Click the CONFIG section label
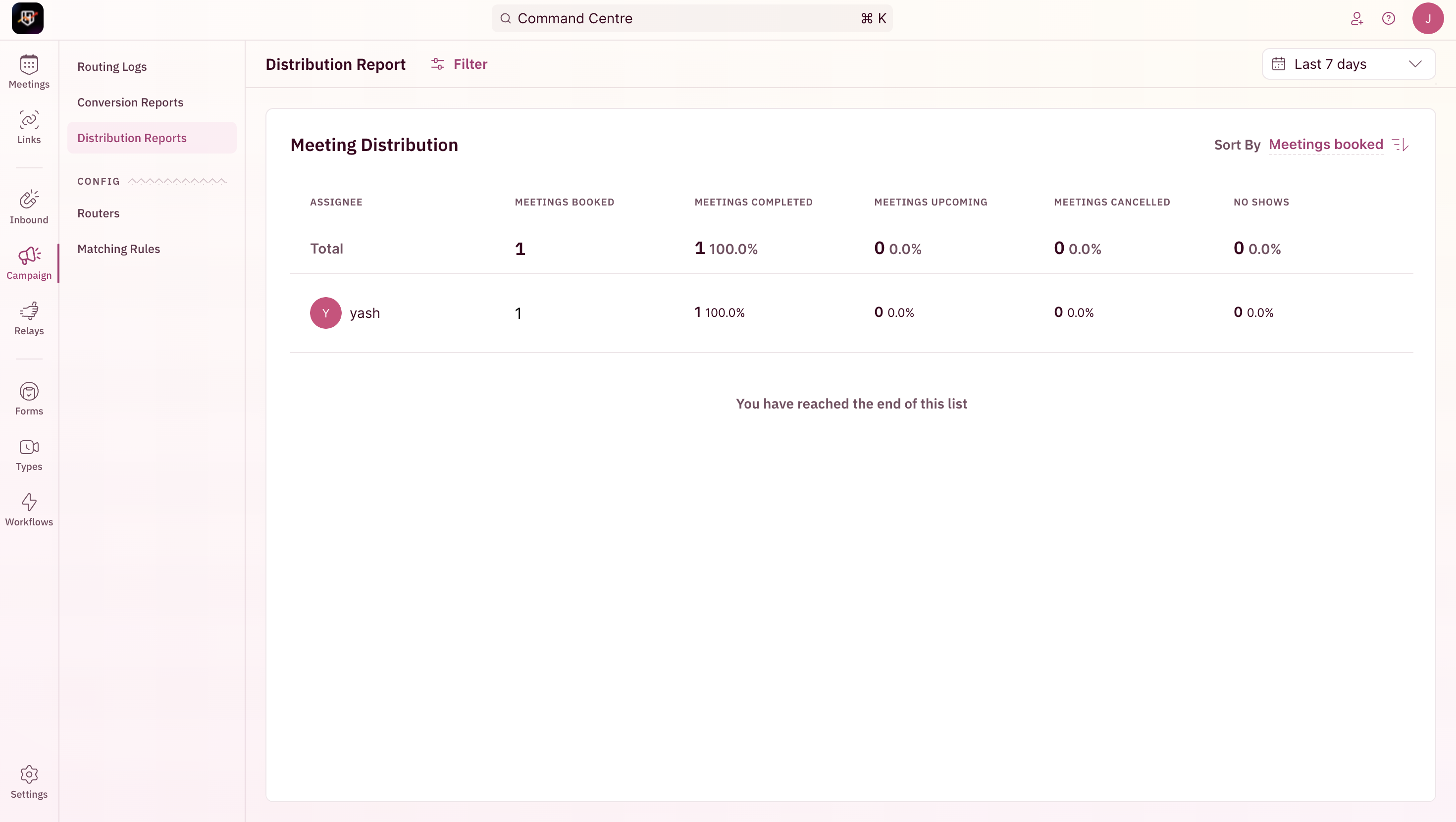1456x822 pixels. point(99,181)
